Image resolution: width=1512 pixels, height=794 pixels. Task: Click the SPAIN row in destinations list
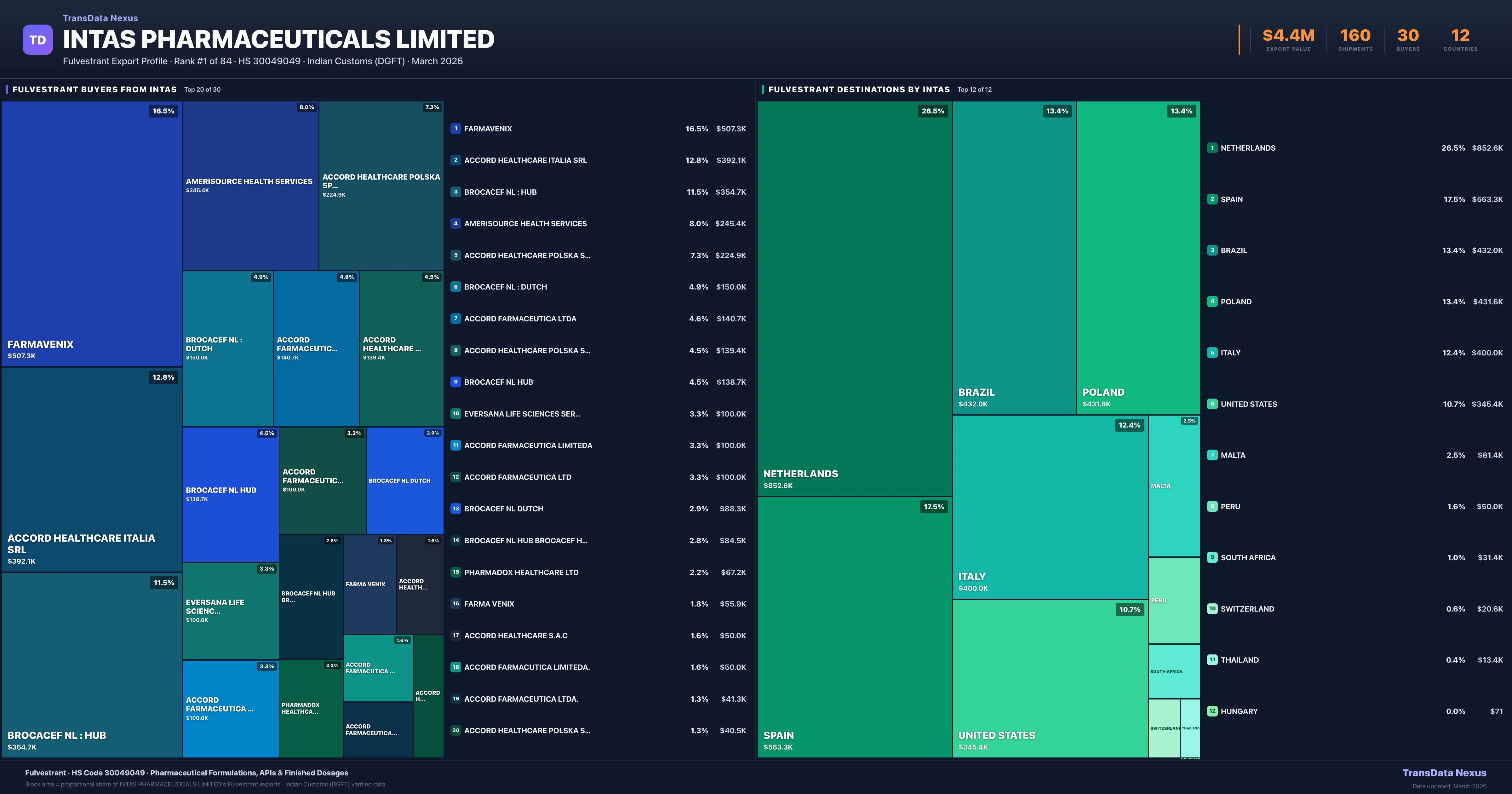pyautogui.click(x=1231, y=199)
